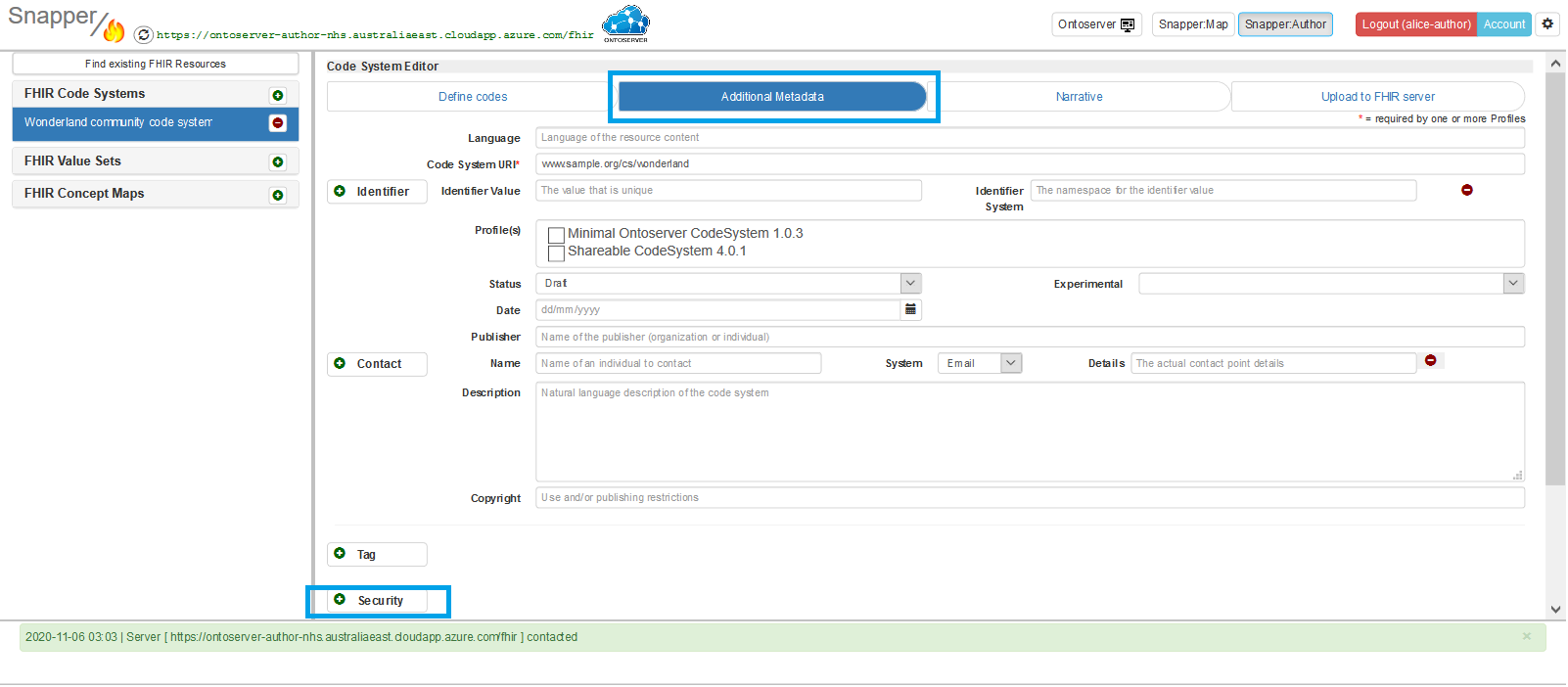This screenshot has height=687, width=1568.
Task: Add a new FHIR Concept Map with the plus icon
Action: [278, 195]
